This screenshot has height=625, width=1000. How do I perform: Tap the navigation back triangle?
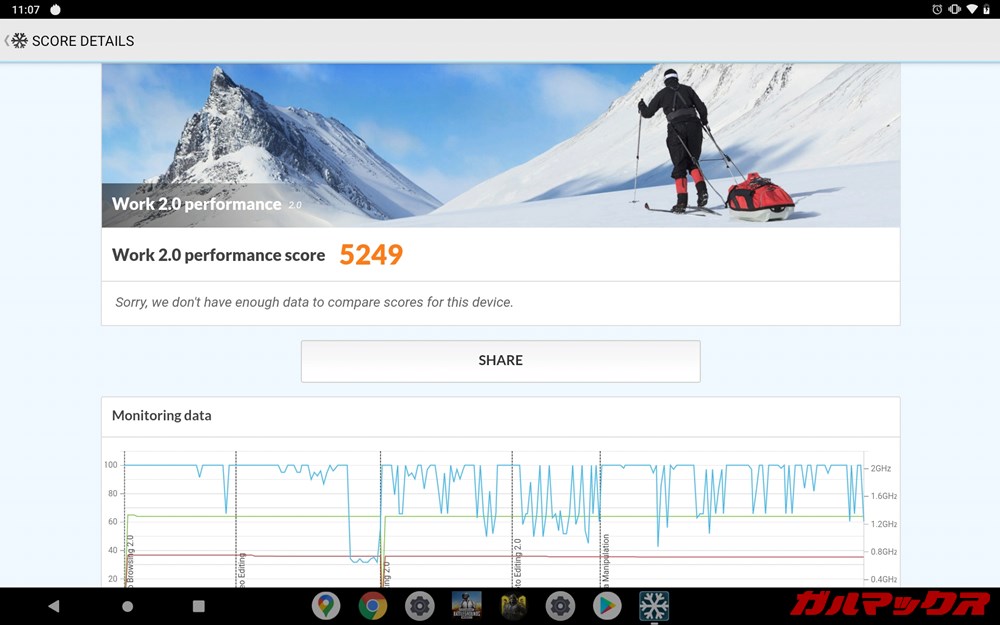53,606
